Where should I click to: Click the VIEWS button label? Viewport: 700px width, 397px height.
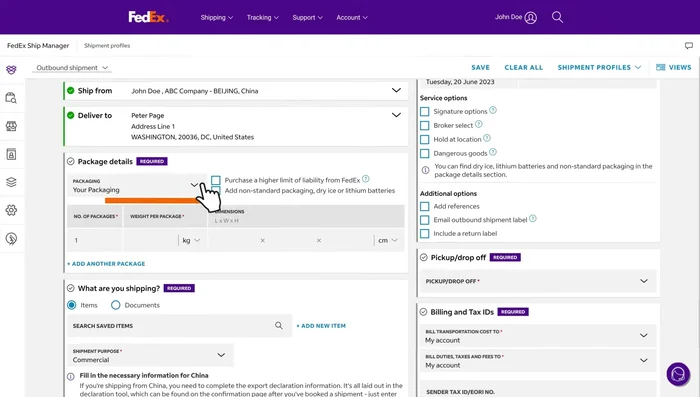pos(680,67)
